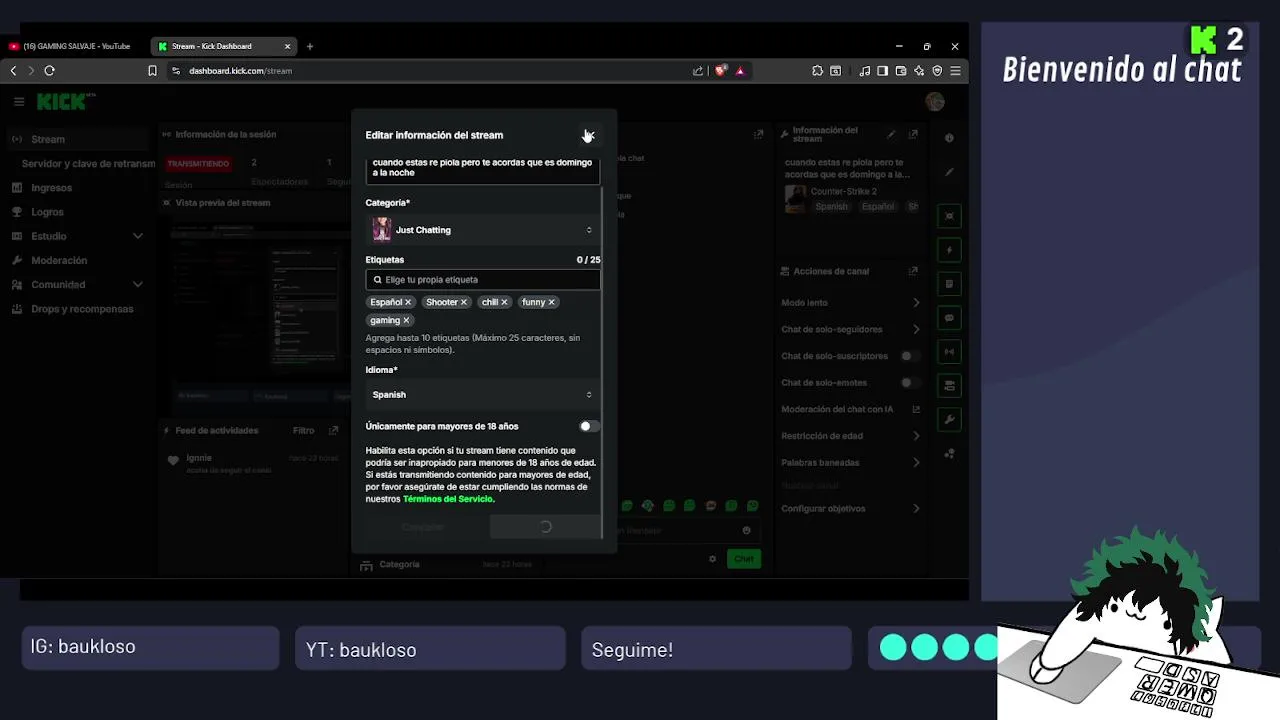
Task: Open Drops y recompensas in the sidebar
Action: [x=80, y=309]
